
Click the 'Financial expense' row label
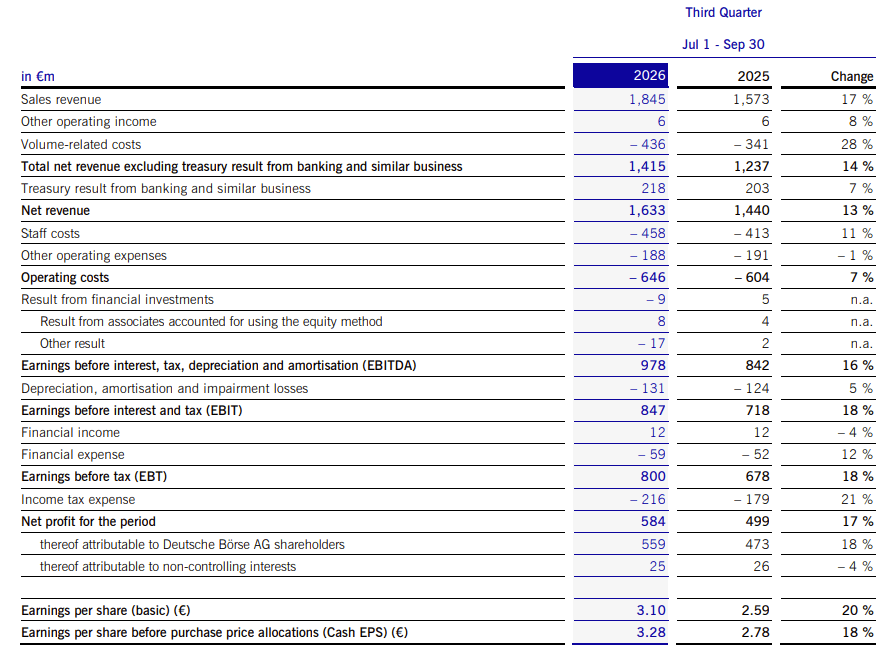coord(73,454)
